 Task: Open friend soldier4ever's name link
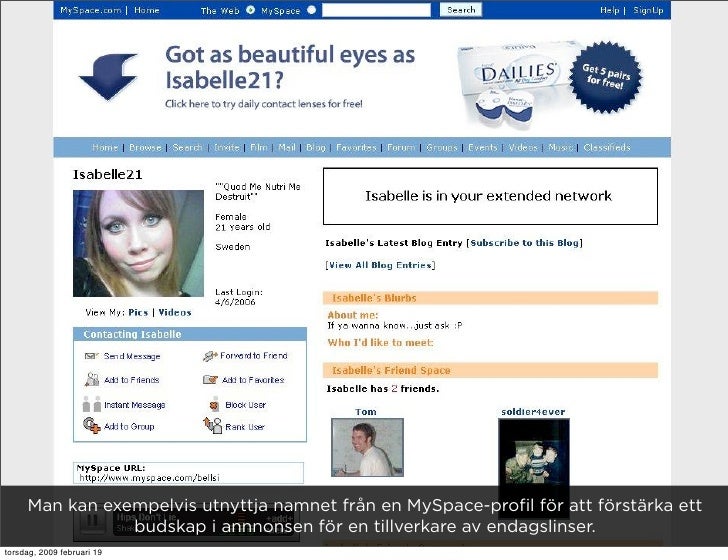(533, 412)
